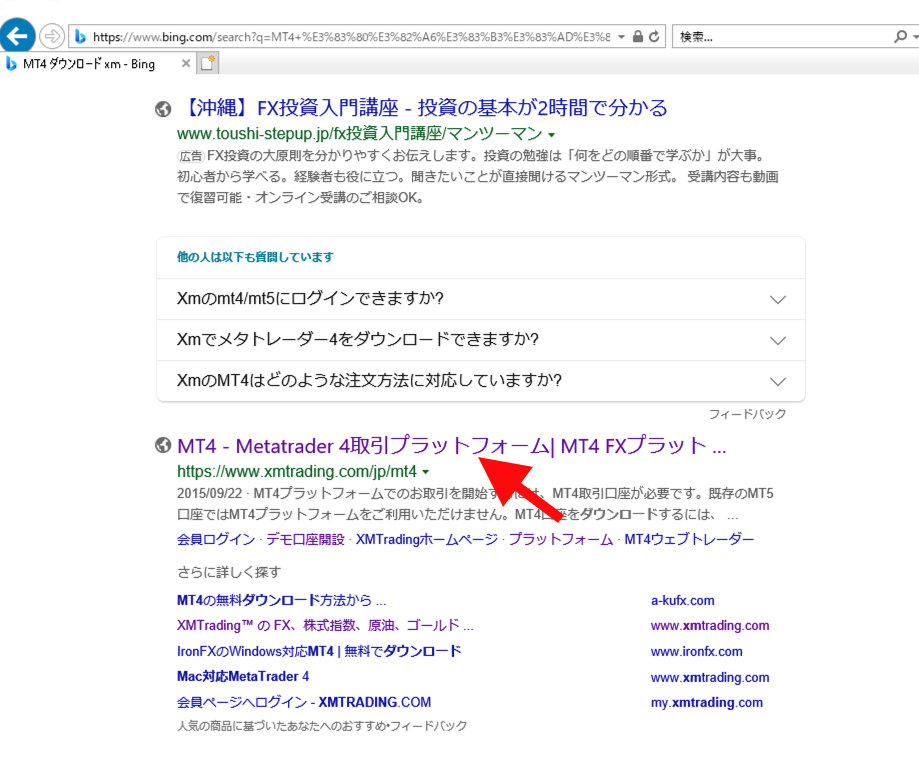Click the 'フィードバック' link below questions

[747, 414]
